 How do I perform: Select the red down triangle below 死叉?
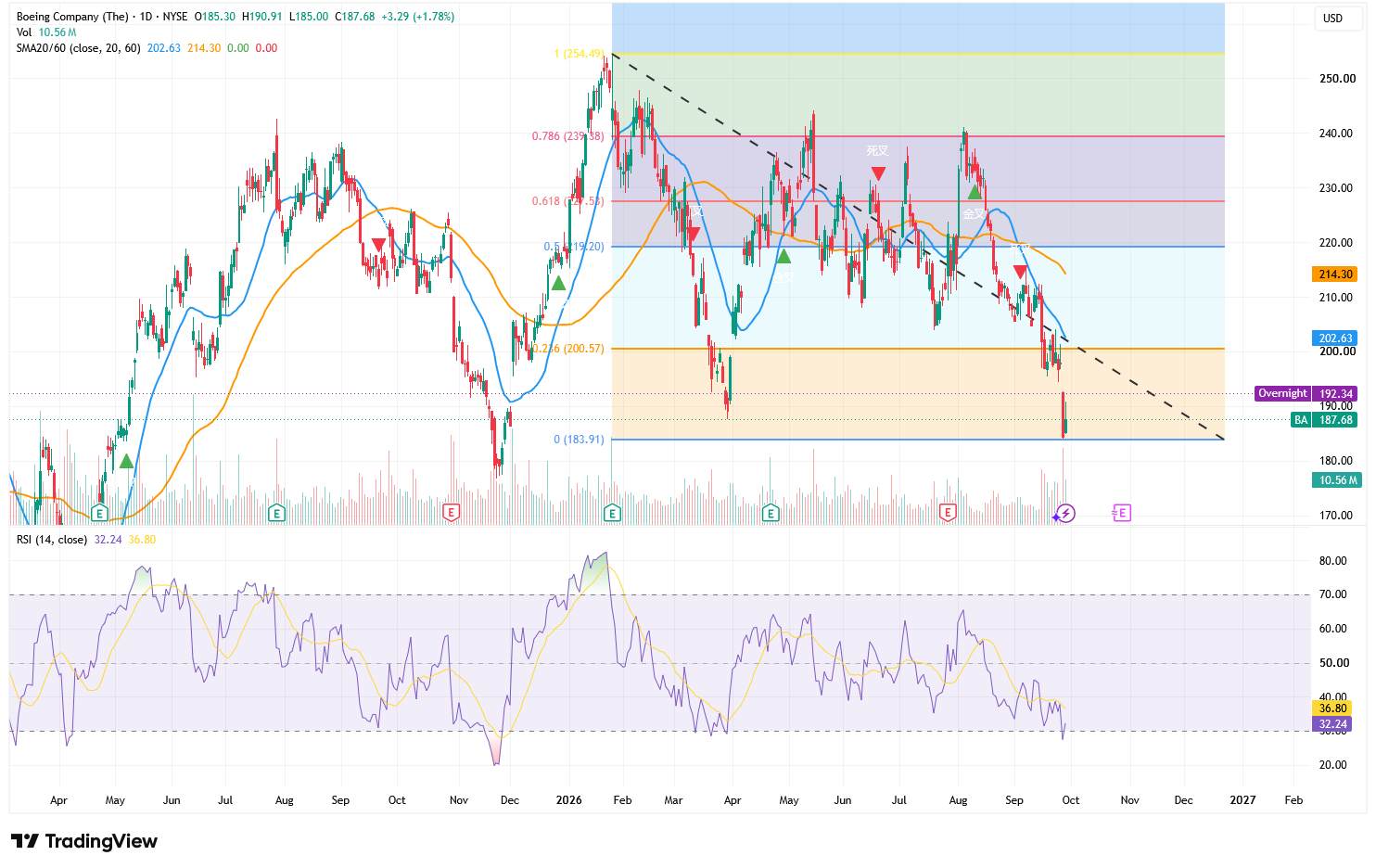point(878,173)
